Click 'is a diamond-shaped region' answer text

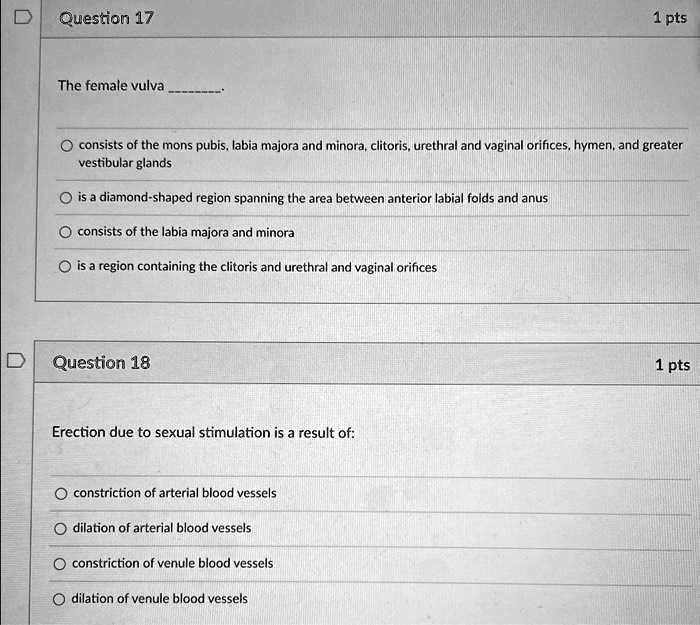(312, 198)
